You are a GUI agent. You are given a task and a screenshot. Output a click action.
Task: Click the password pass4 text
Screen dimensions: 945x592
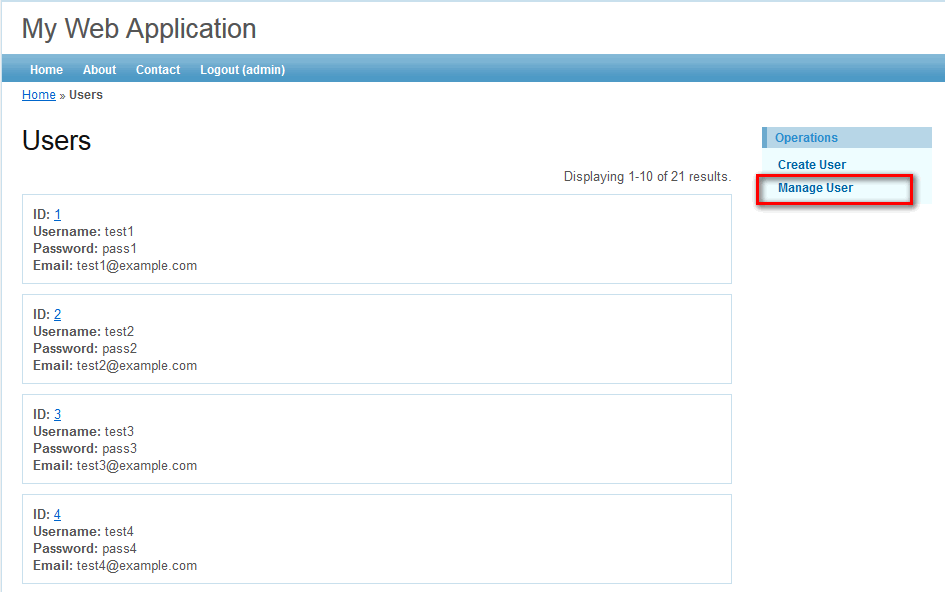(x=119, y=549)
